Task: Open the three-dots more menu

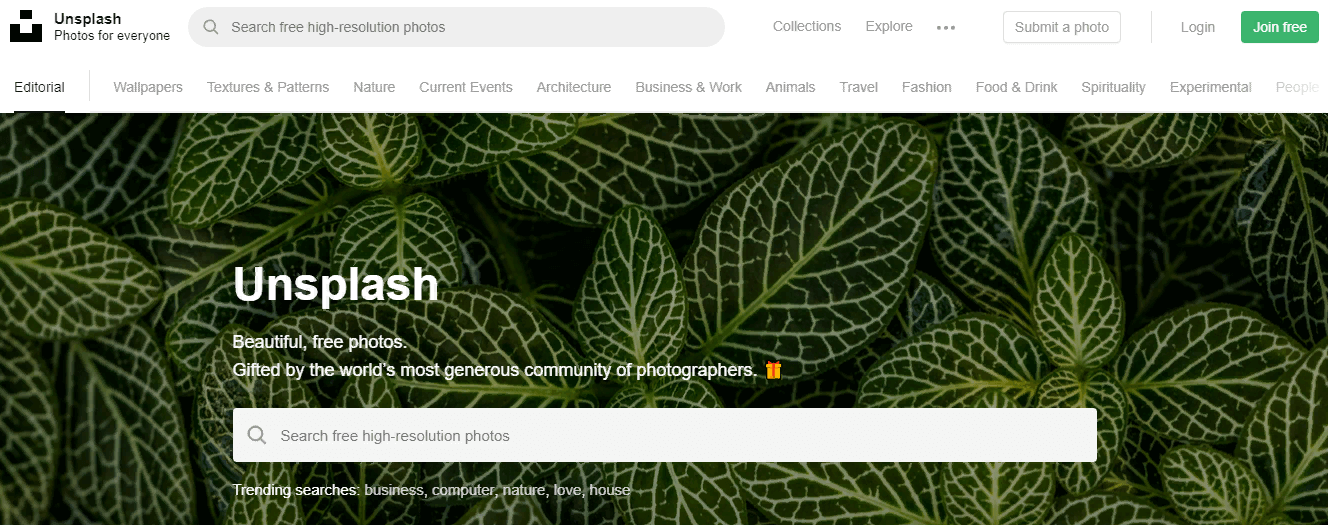Action: tap(946, 28)
